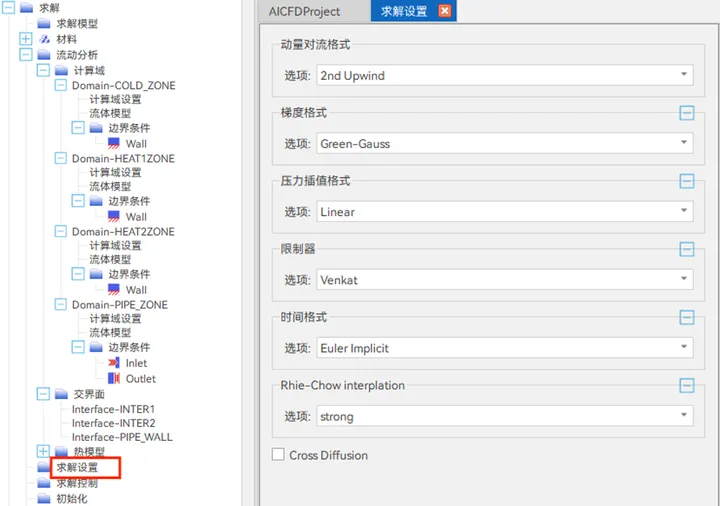Open 流体模型 under Domain-HEAT2ZONE
Image resolution: width=720 pixels, height=506 pixels.
pyautogui.click(x=110, y=259)
